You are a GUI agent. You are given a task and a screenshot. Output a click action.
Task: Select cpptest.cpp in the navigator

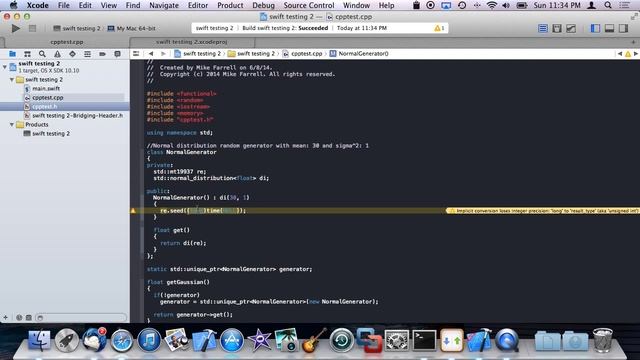click(47, 98)
